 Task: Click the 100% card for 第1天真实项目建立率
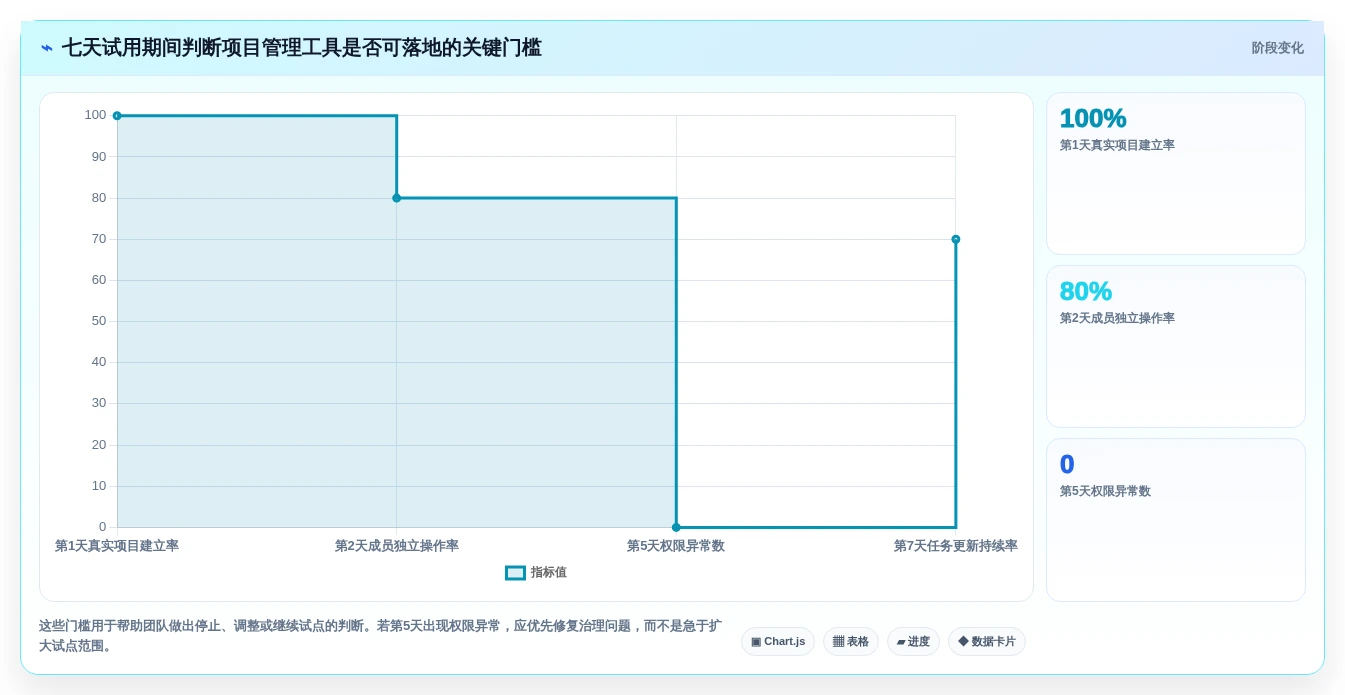coord(1176,174)
